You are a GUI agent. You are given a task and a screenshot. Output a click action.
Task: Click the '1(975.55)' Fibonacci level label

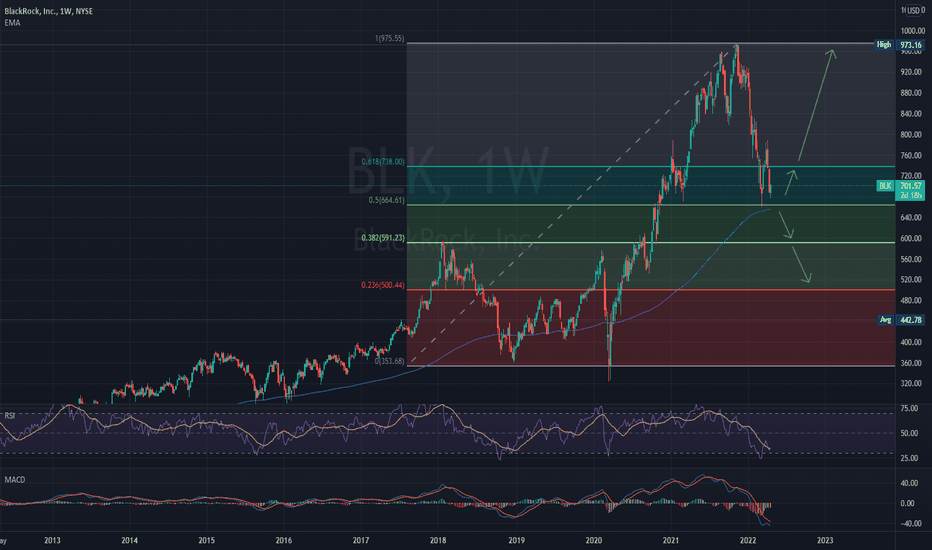(389, 38)
